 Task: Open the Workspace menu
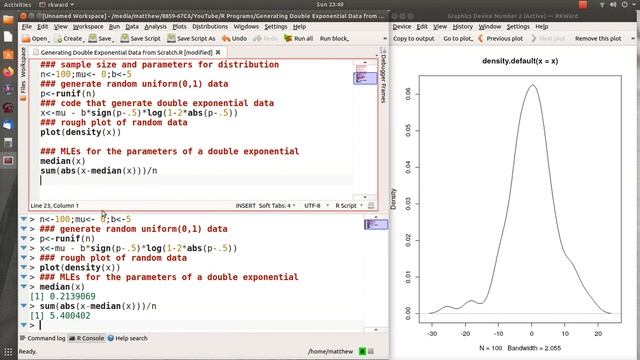[x=88, y=27]
